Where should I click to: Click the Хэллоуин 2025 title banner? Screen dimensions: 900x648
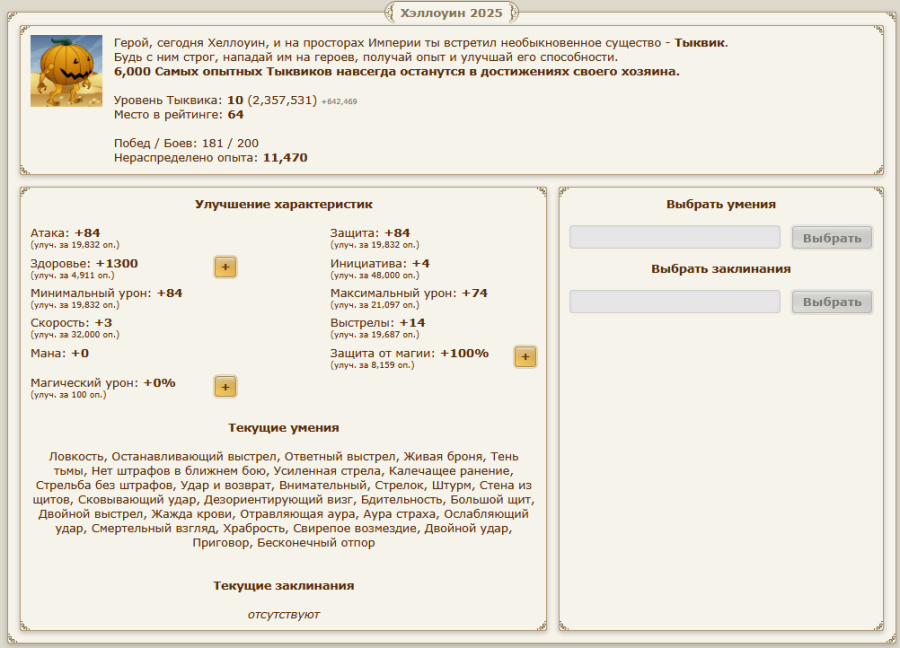[x=450, y=13]
